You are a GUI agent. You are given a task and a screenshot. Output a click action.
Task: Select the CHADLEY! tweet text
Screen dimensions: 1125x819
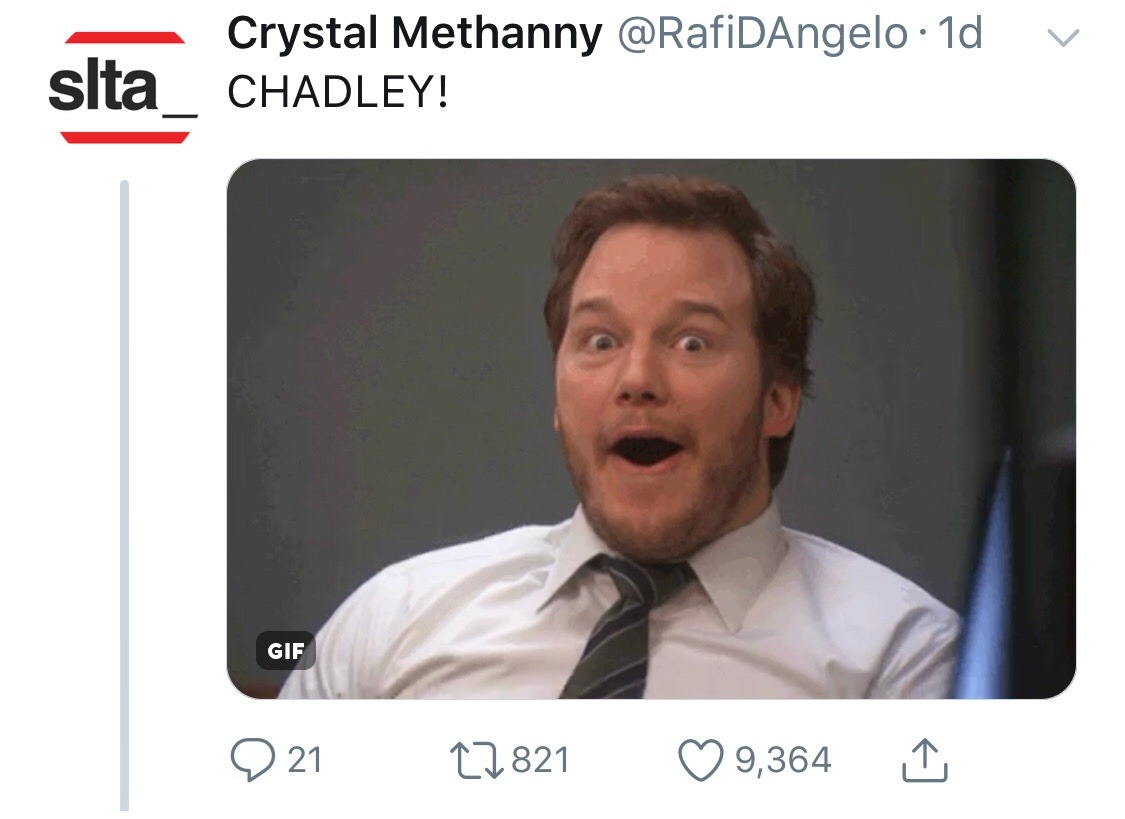pos(338,93)
